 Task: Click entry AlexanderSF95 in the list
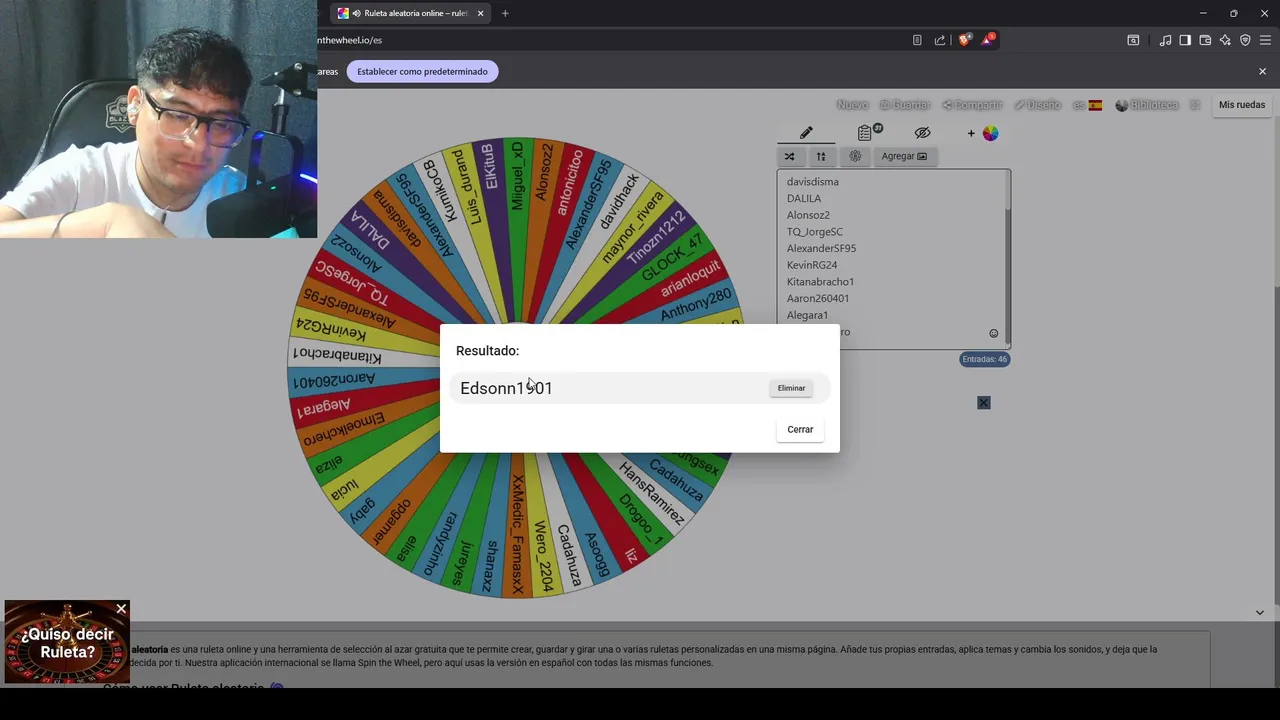[x=821, y=248]
